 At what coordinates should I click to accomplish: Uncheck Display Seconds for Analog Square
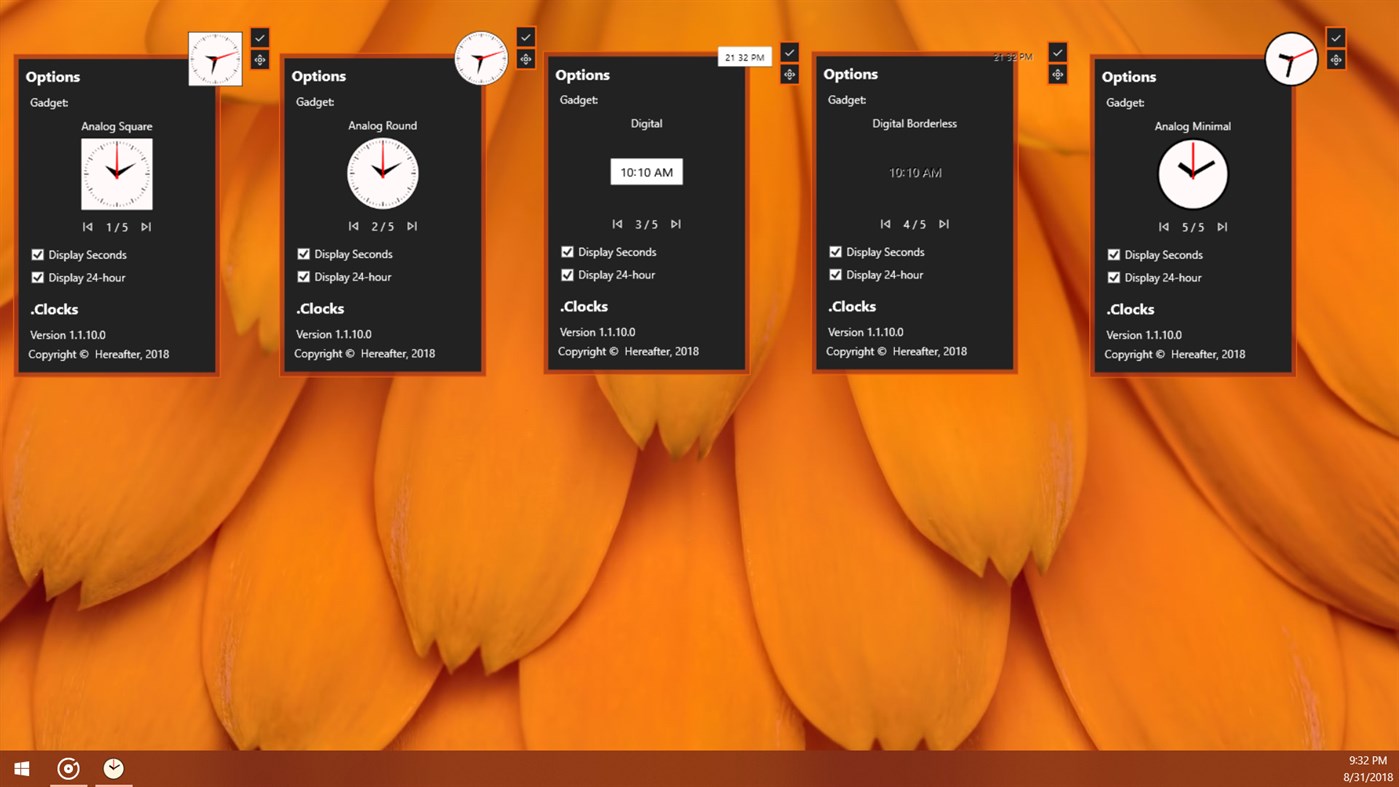pyautogui.click(x=38, y=254)
